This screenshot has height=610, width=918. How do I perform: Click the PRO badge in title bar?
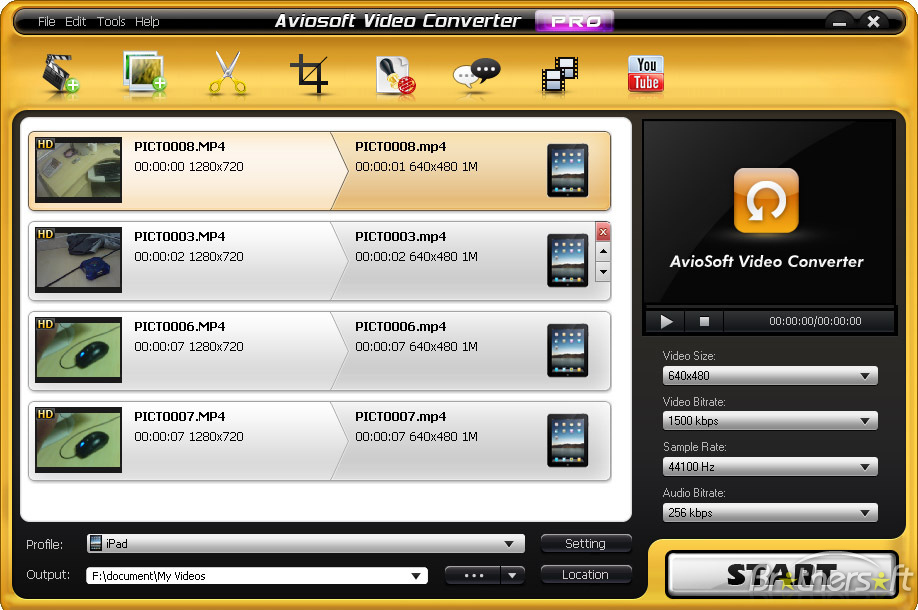point(575,22)
